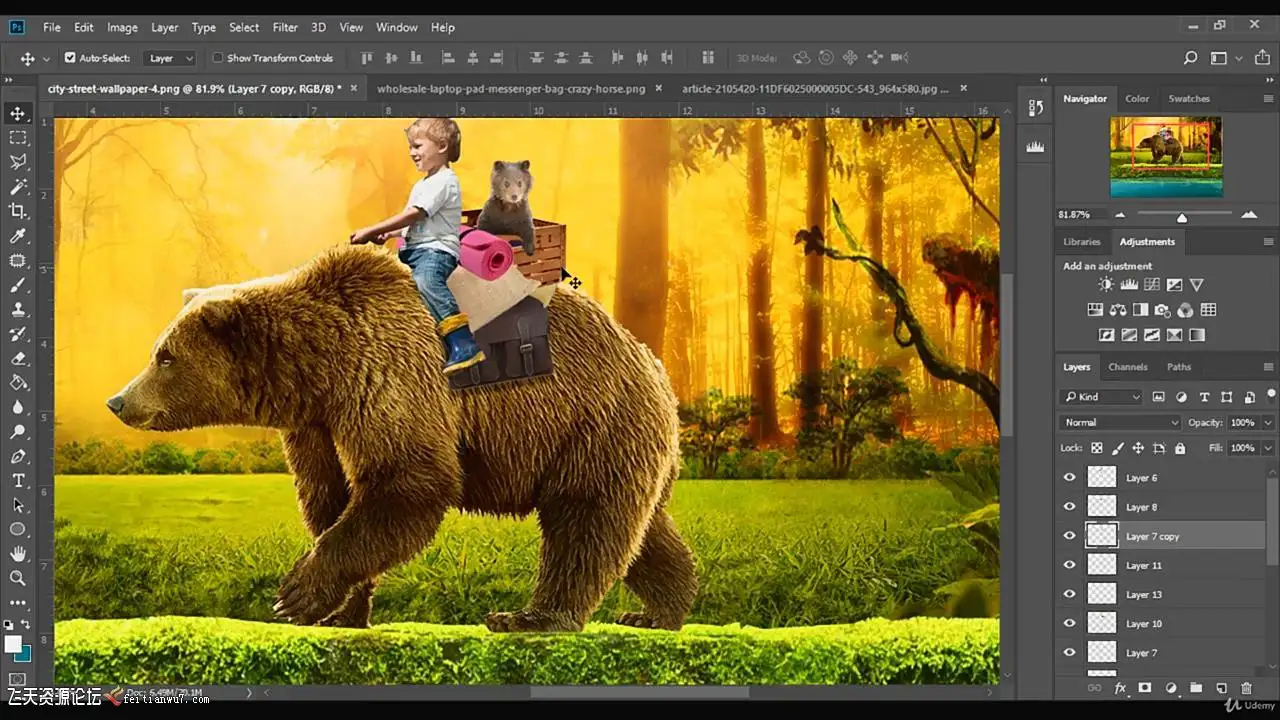Screen dimensions: 1280x720
Task: Select the Eyedropper tool
Action: coord(18,236)
